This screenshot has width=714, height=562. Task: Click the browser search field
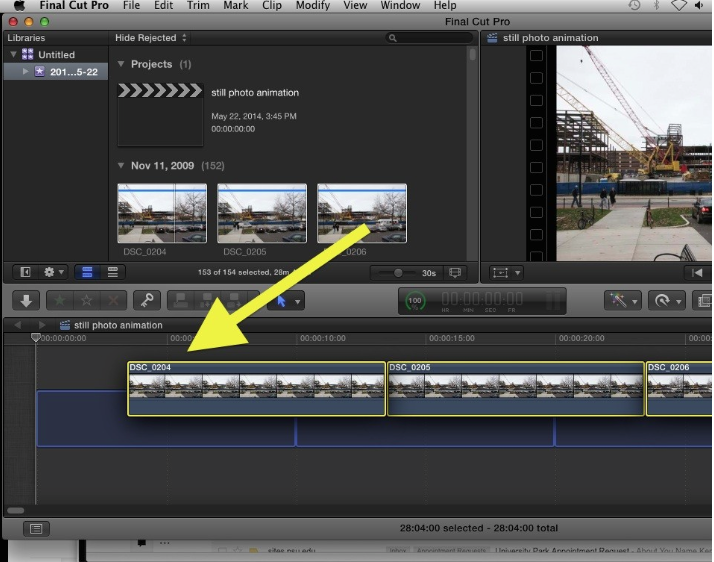[x=429, y=38]
